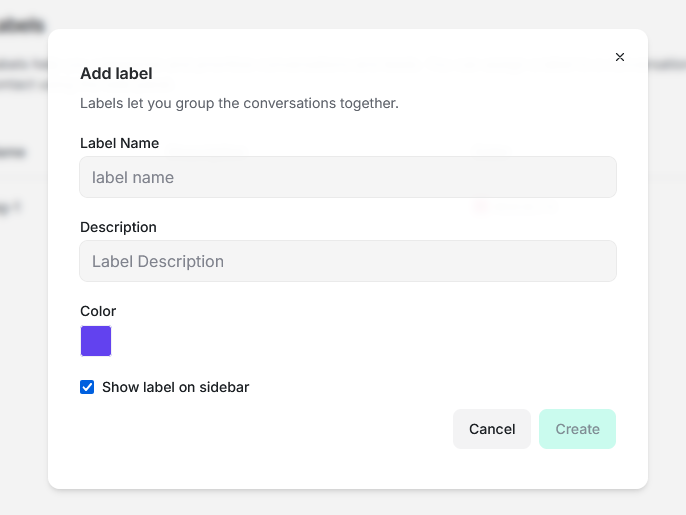Viewport: 686px width, 515px height.
Task: Select the 'Label Name' field caption
Action: click(119, 143)
